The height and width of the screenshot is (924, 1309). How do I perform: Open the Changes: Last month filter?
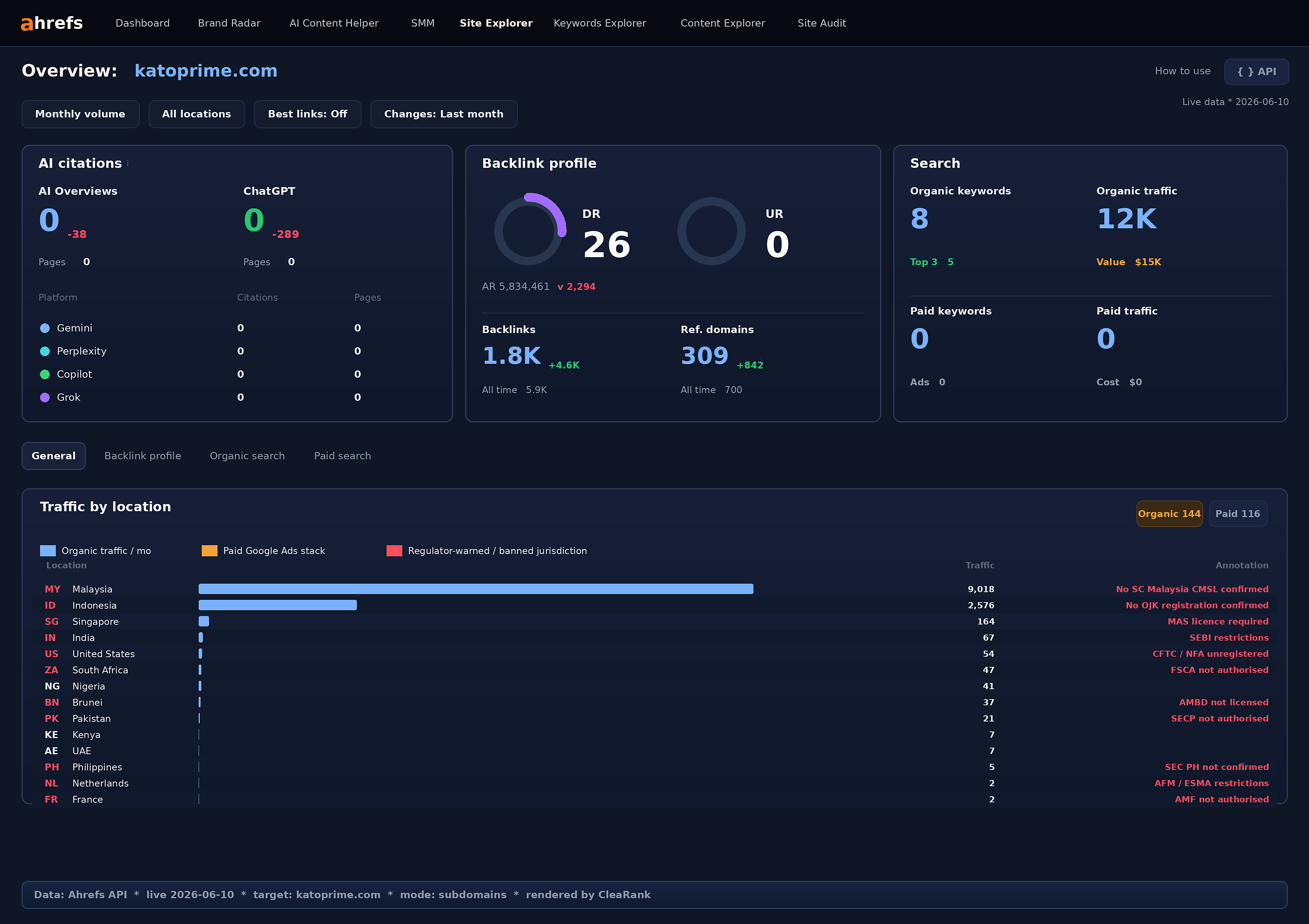444,114
